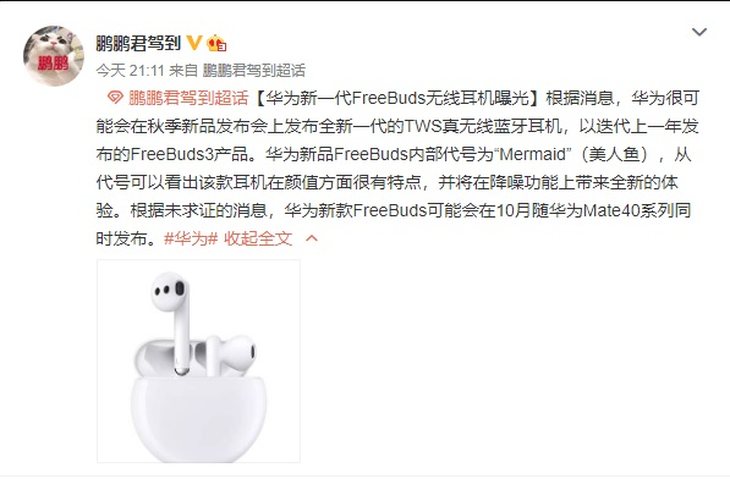
Task: Click the word "Mermaid" in the post
Action: pyautogui.click(x=533, y=155)
